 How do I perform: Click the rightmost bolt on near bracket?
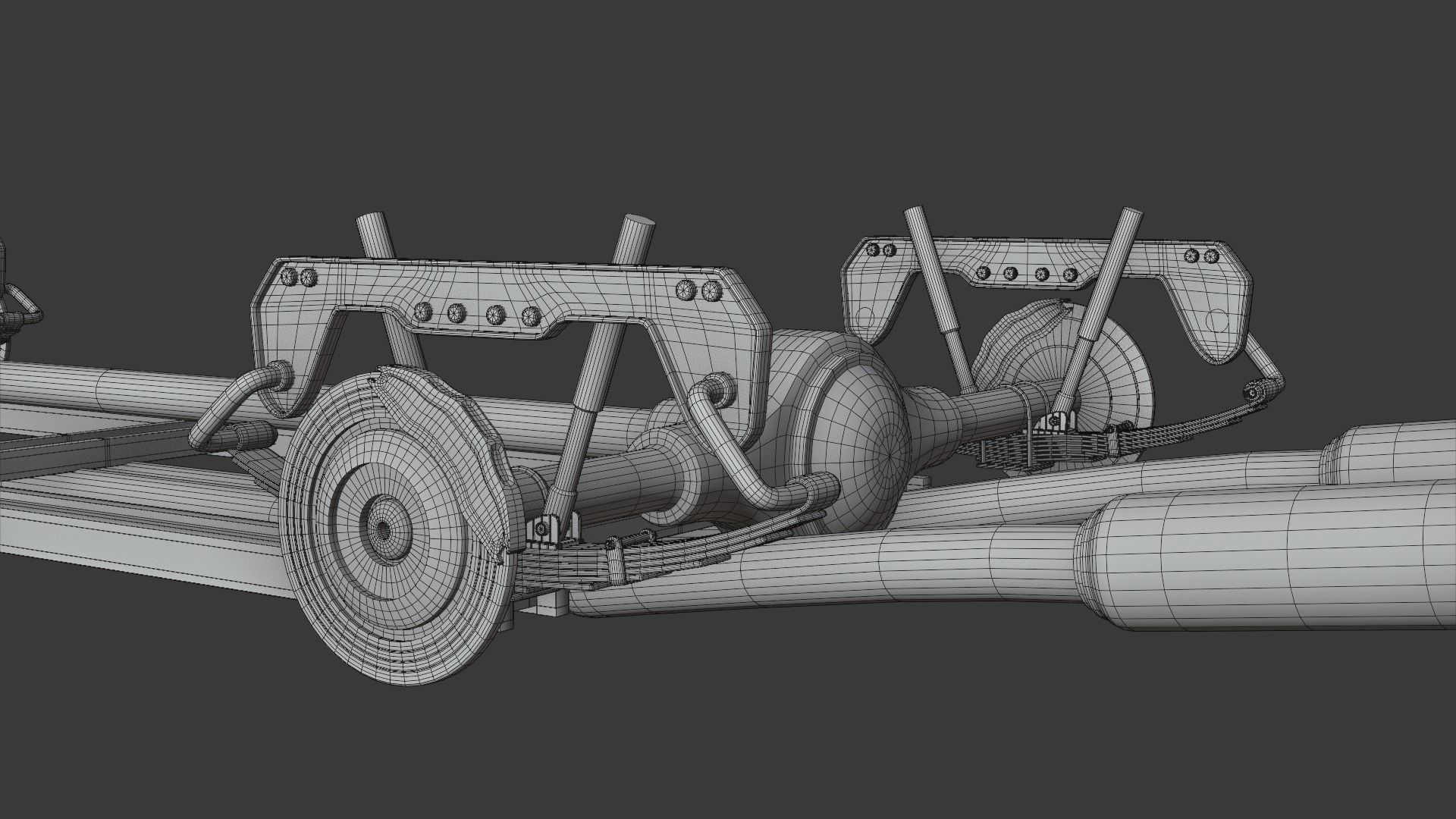[711, 289]
